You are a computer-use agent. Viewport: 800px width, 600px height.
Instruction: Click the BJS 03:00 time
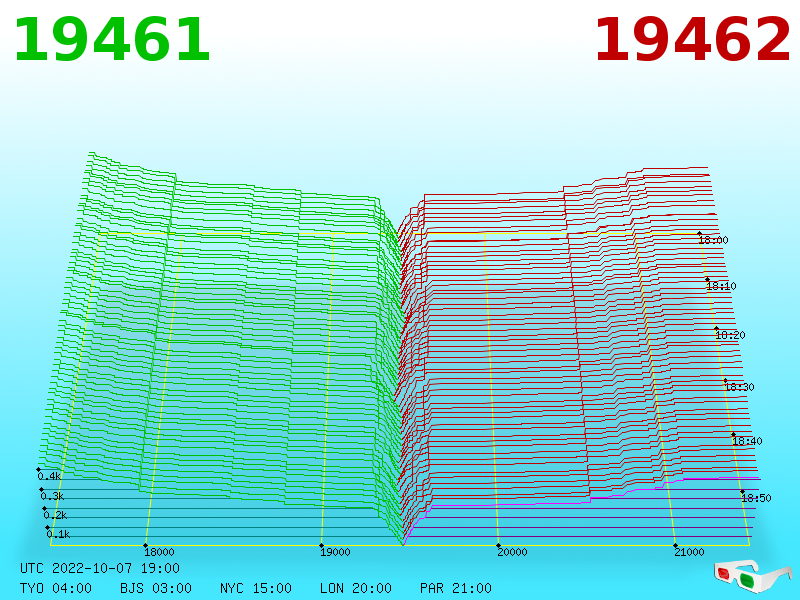156,588
